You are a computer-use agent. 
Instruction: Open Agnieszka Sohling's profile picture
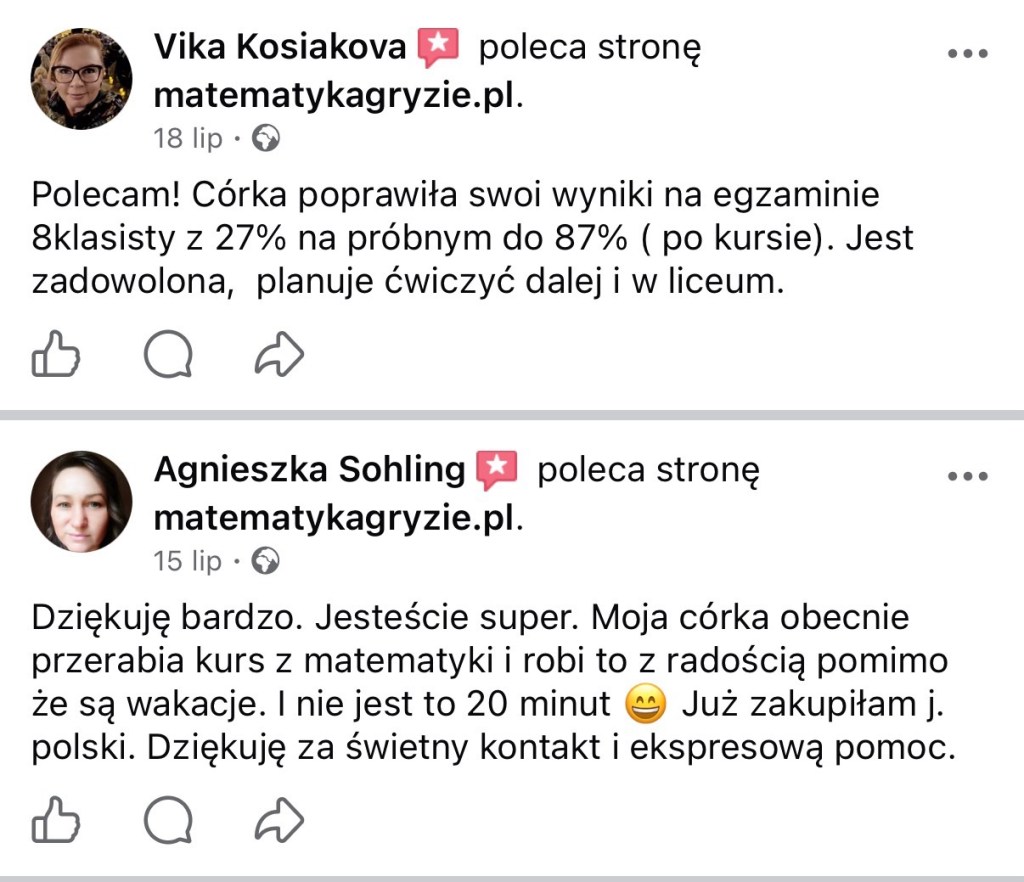(x=81, y=501)
